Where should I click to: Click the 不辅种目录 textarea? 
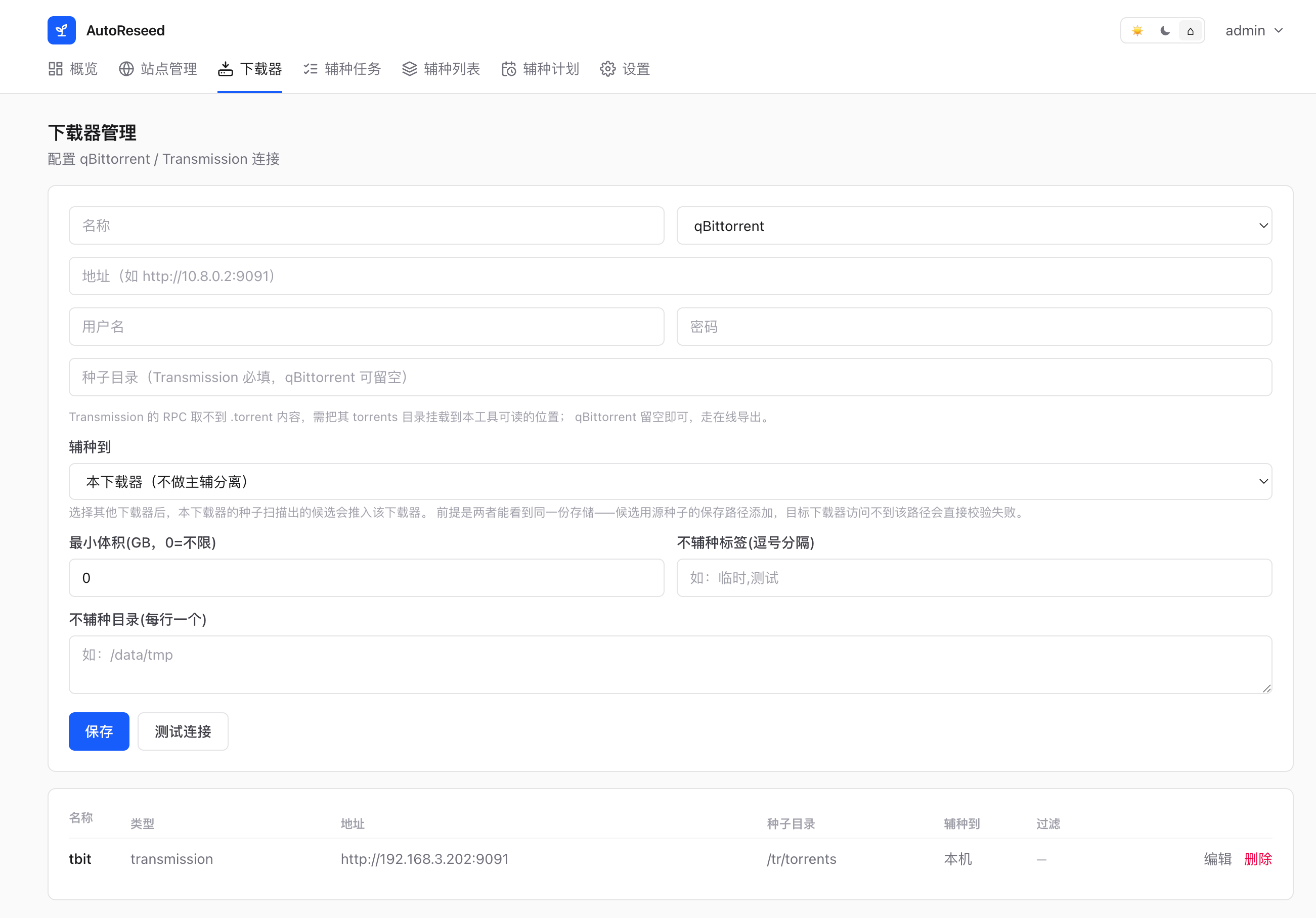tap(671, 665)
